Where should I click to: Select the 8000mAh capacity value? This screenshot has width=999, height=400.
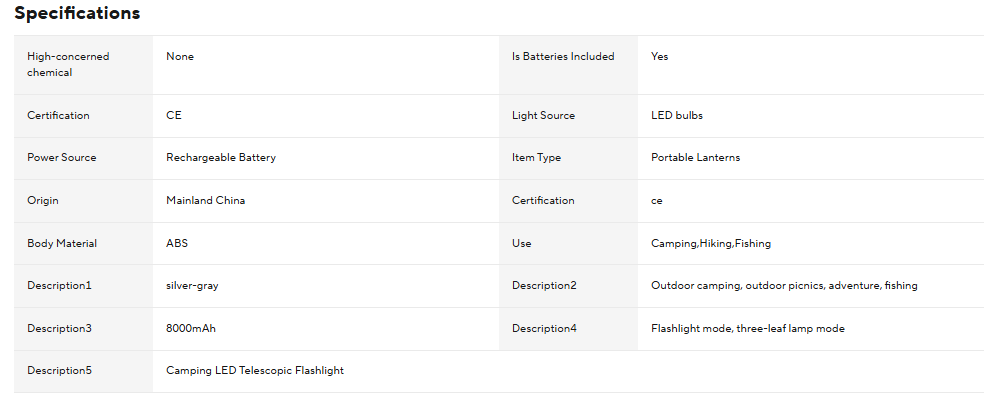coord(191,329)
